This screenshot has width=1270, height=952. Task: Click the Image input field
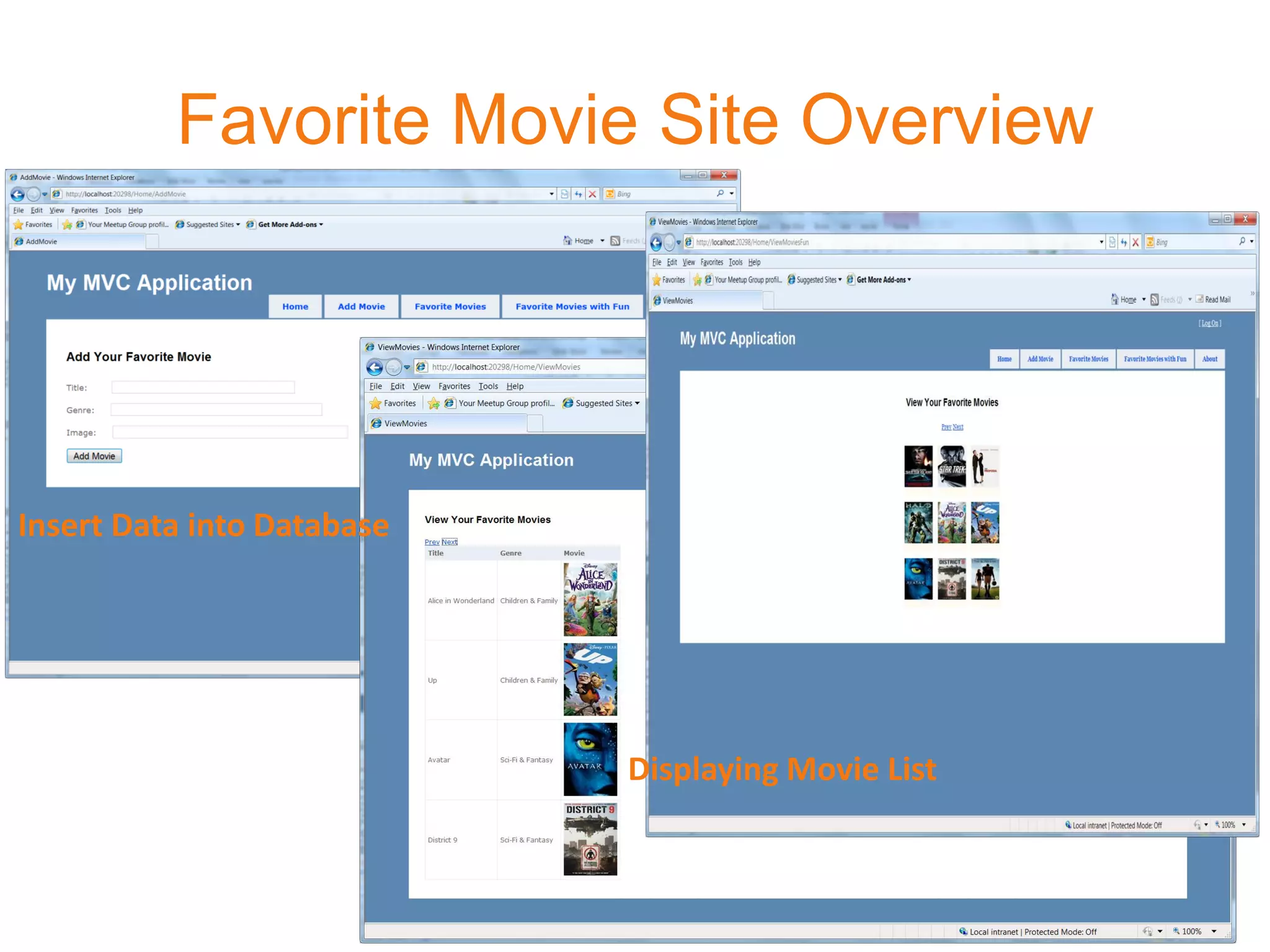coord(229,432)
